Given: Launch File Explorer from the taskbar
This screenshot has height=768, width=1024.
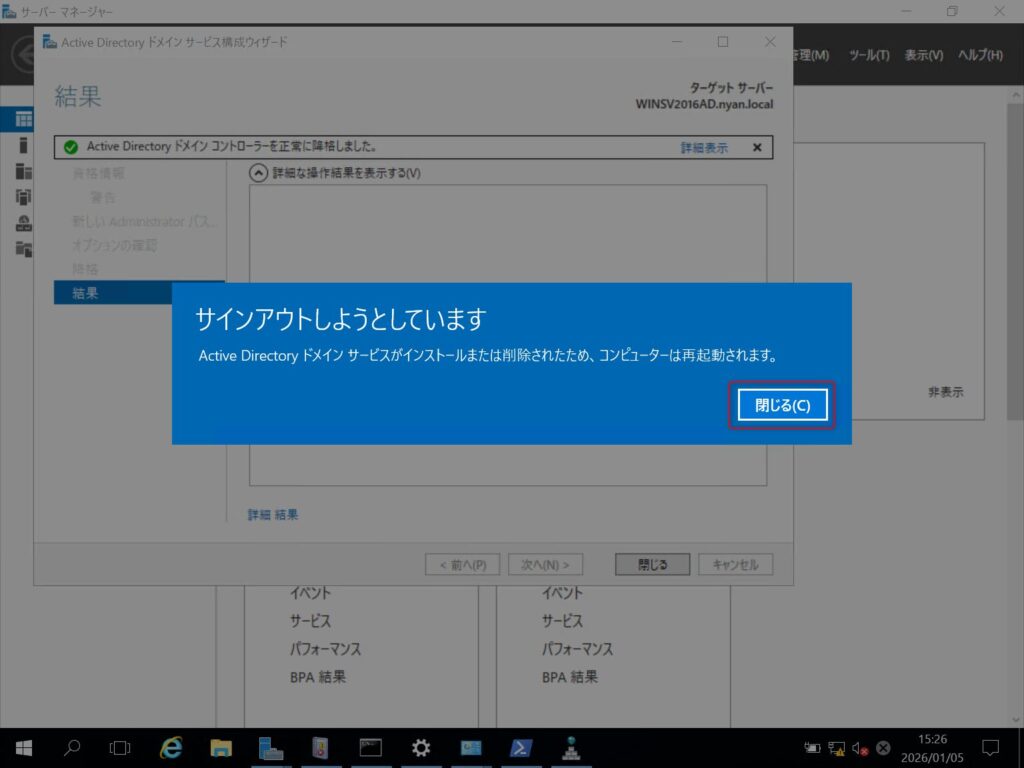Looking at the screenshot, I should [x=221, y=747].
